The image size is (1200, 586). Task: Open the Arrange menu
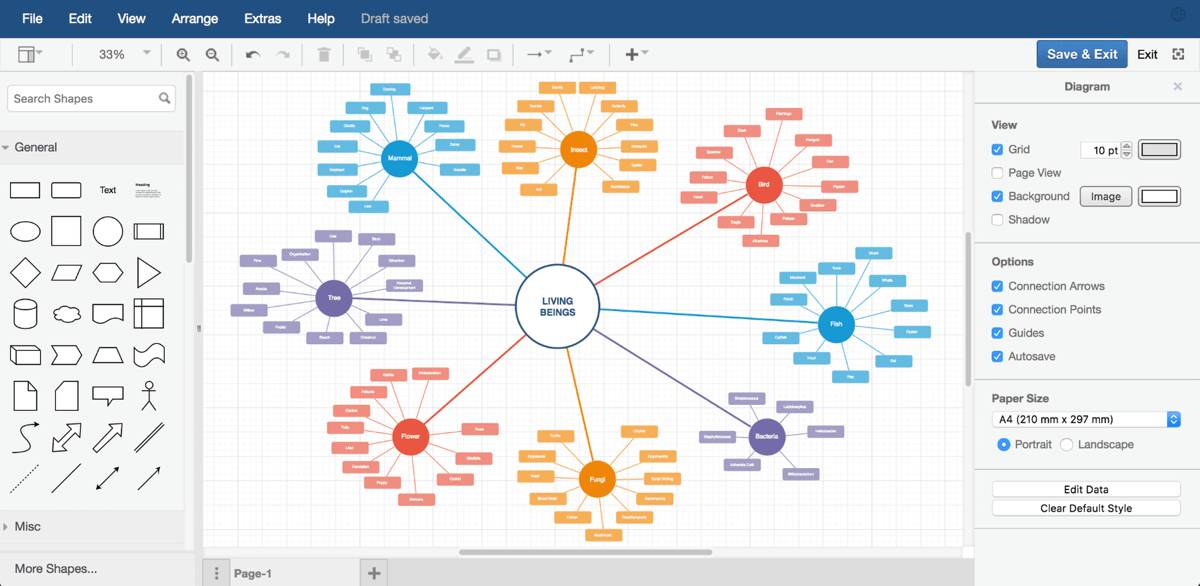coord(195,19)
